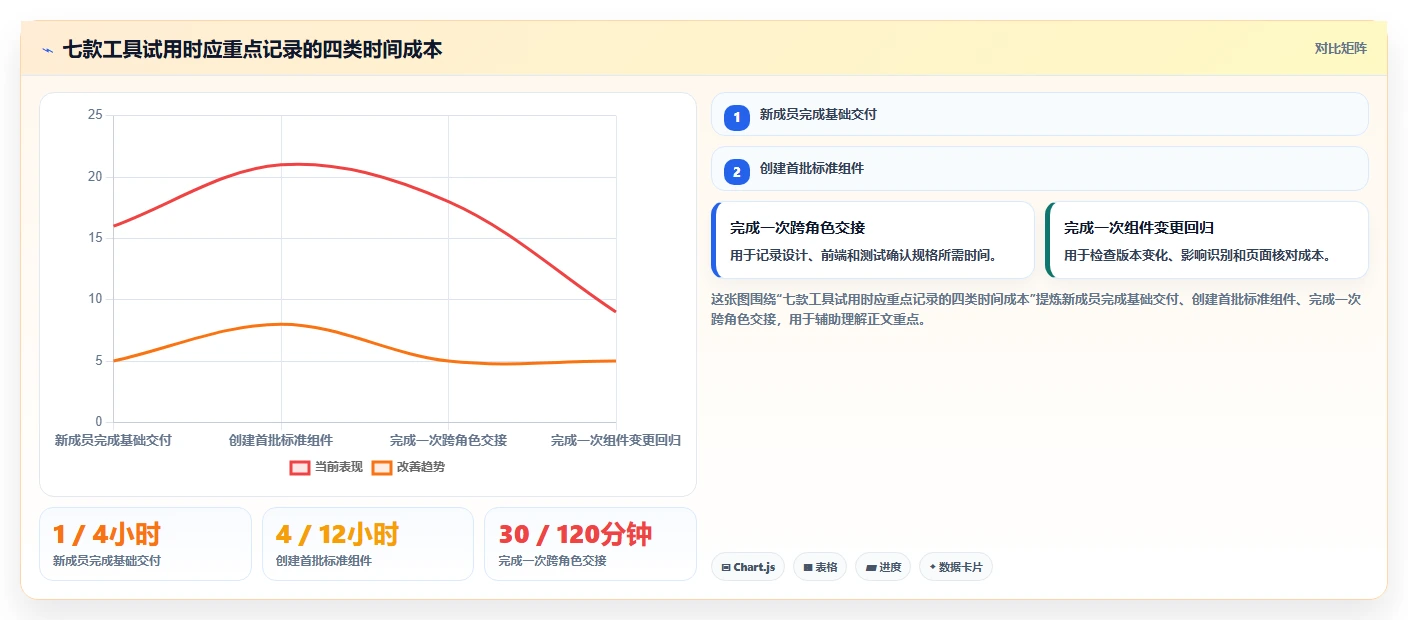Image resolution: width=1408 pixels, height=620 pixels.
Task: Click the 1 / 4小时 stat value
Action: point(106,535)
